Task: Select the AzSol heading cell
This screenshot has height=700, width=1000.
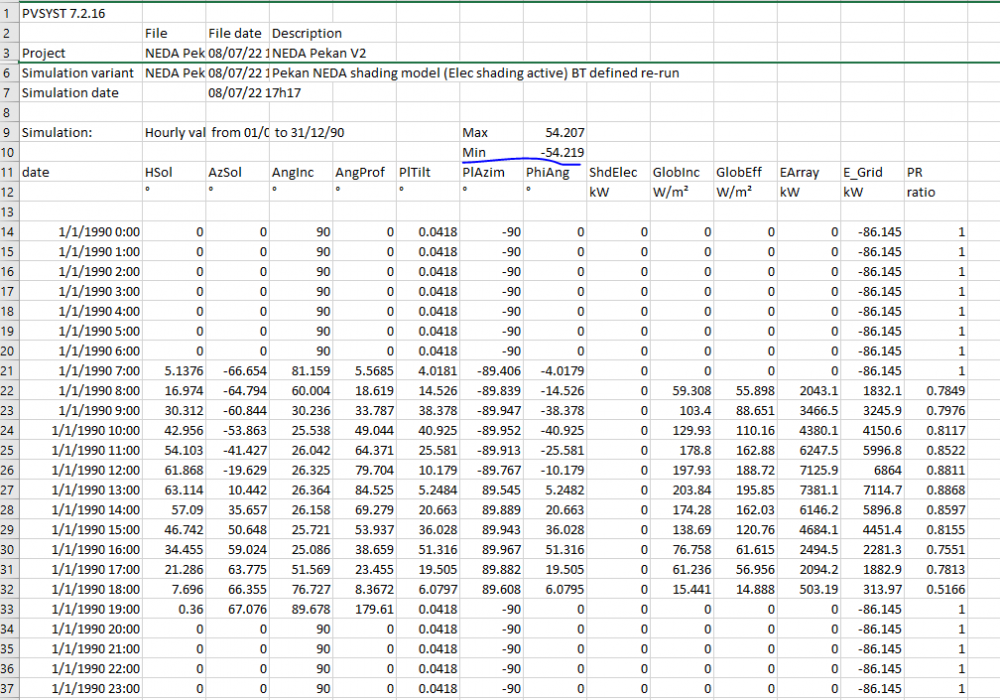Action: click(x=224, y=172)
